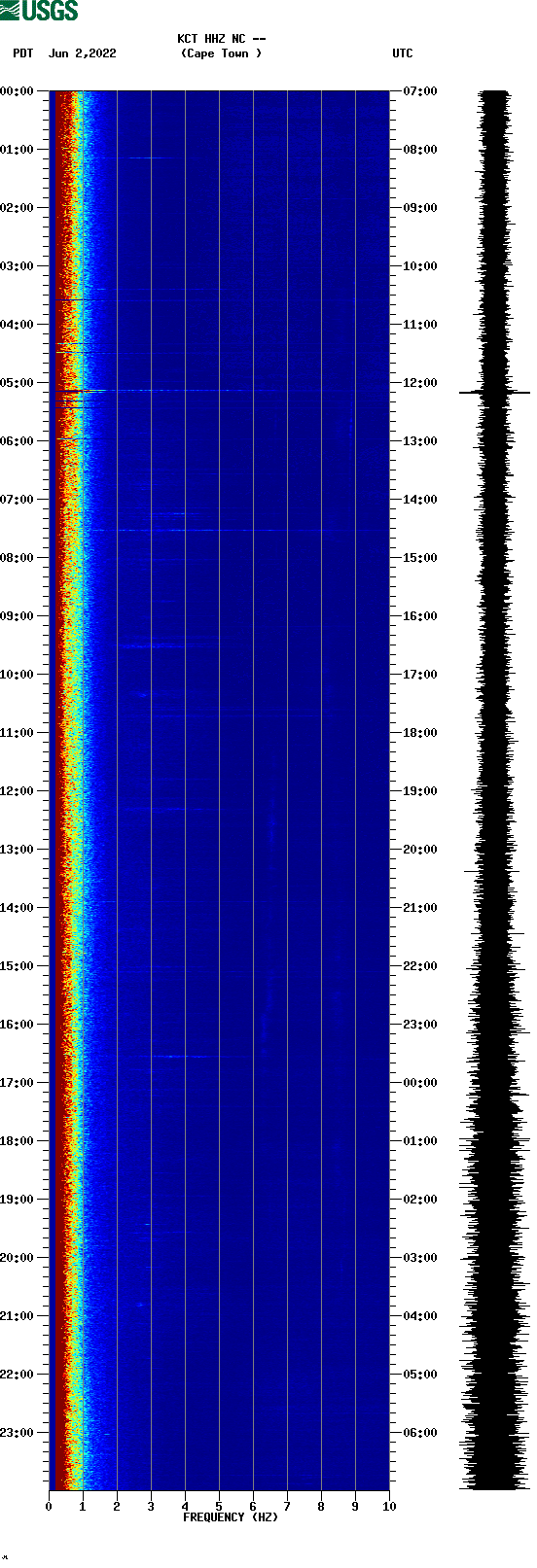Click the 23:00 UTC time label

pos(420,1025)
